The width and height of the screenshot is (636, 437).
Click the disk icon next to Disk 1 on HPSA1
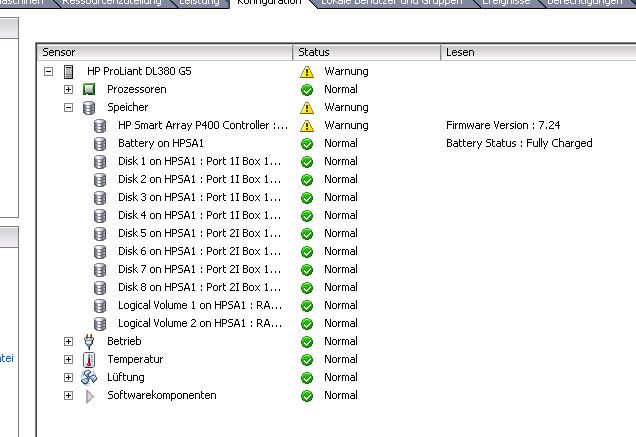point(100,162)
